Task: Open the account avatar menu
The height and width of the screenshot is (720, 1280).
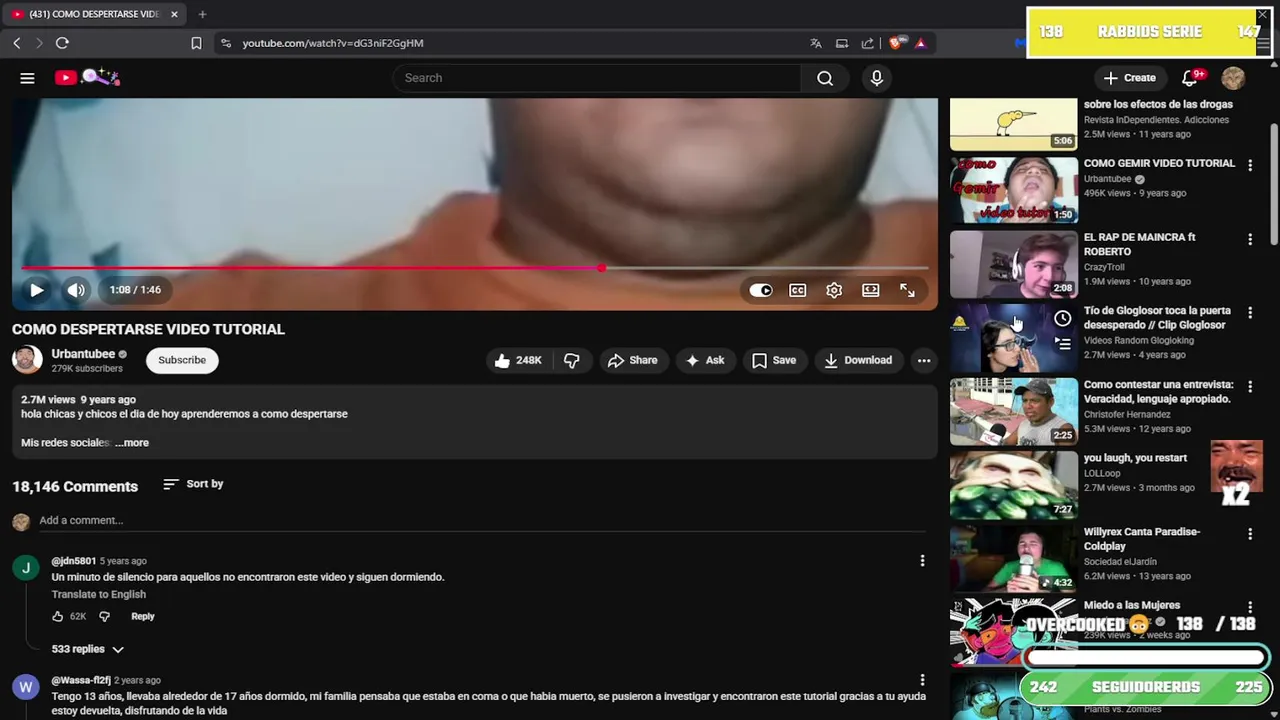Action: pos(1233,78)
